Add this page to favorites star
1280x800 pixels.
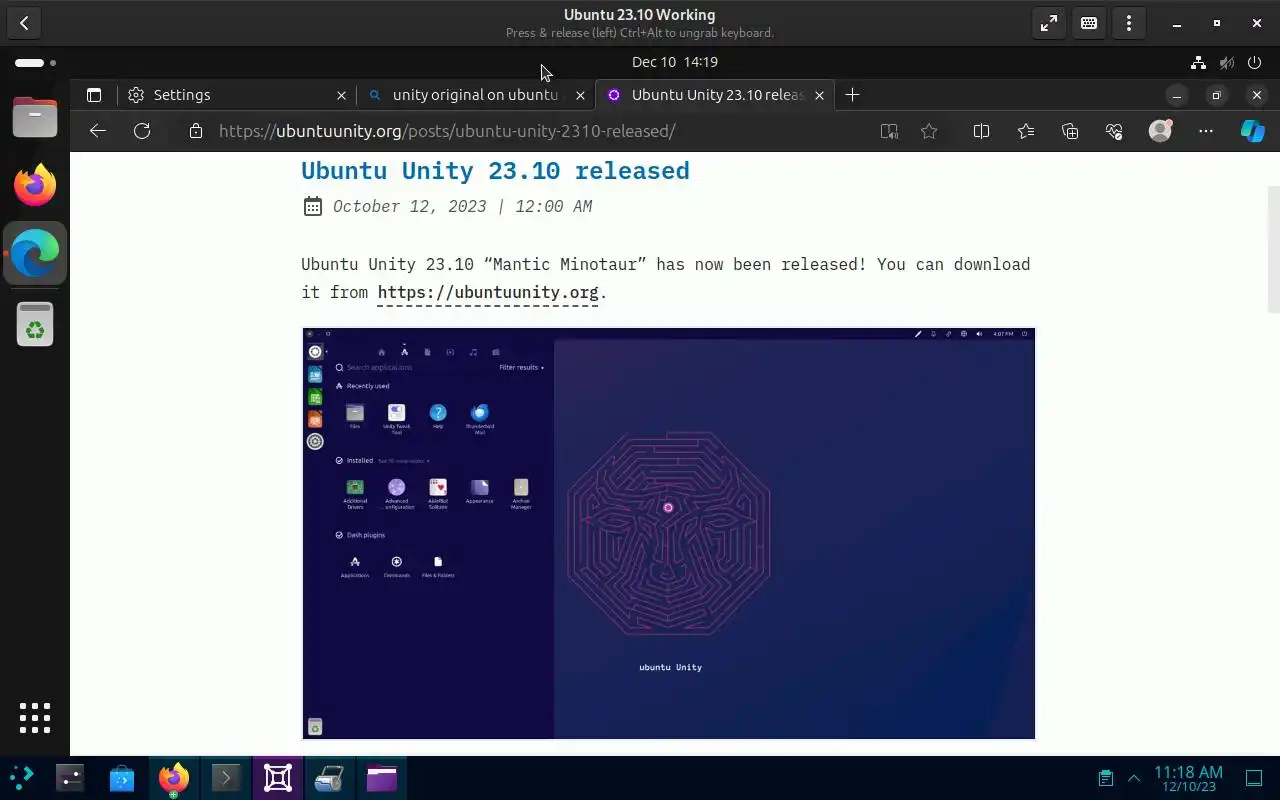pyautogui.click(x=929, y=131)
